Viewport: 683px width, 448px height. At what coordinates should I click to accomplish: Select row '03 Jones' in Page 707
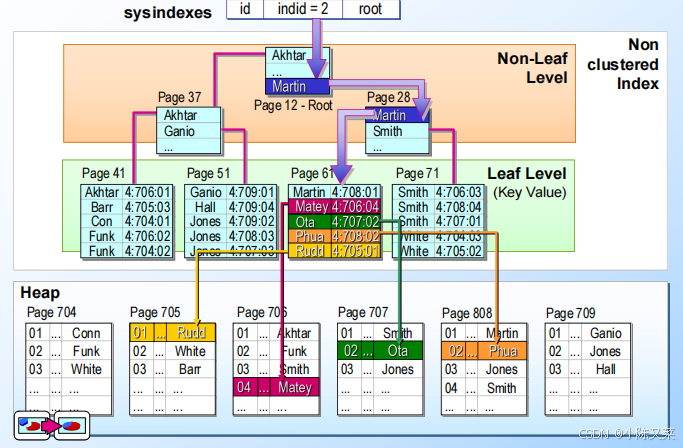point(380,369)
